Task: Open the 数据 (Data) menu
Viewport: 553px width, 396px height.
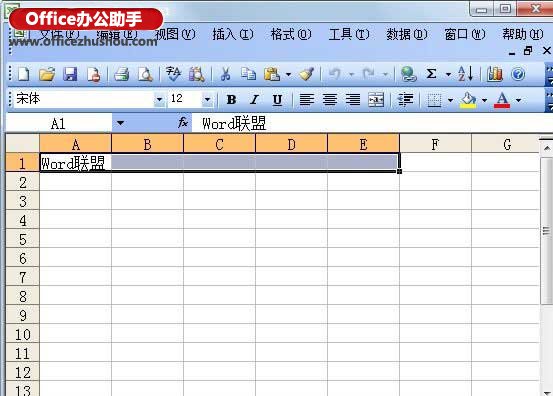Action: click(x=407, y=34)
